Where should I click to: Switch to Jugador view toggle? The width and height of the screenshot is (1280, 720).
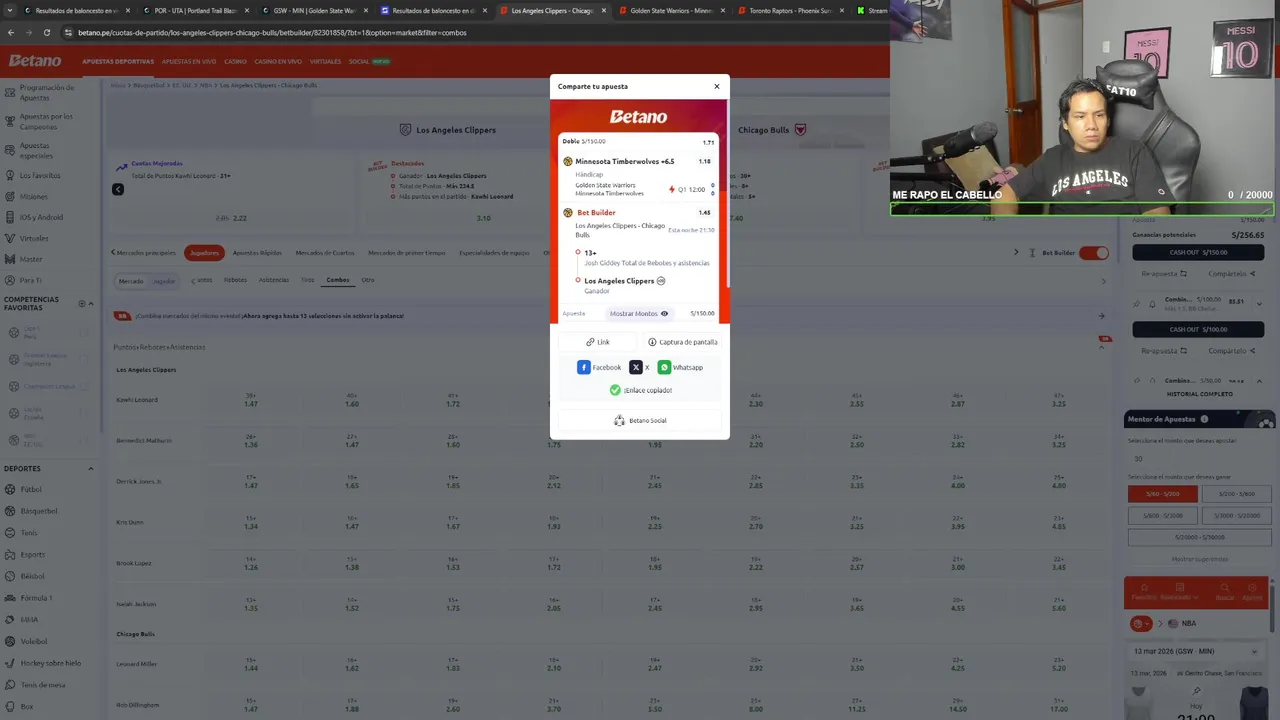(163, 281)
